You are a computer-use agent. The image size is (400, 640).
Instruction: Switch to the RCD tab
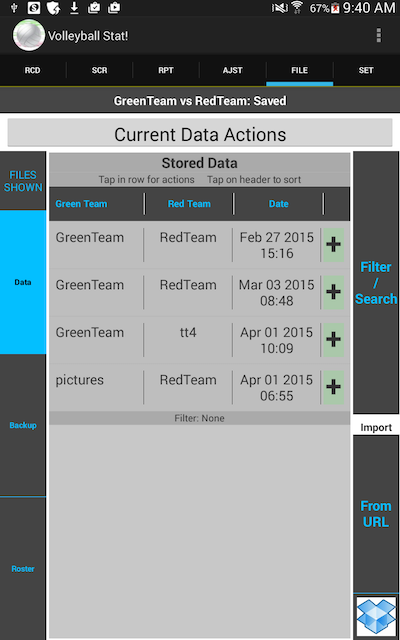coord(33,70)
